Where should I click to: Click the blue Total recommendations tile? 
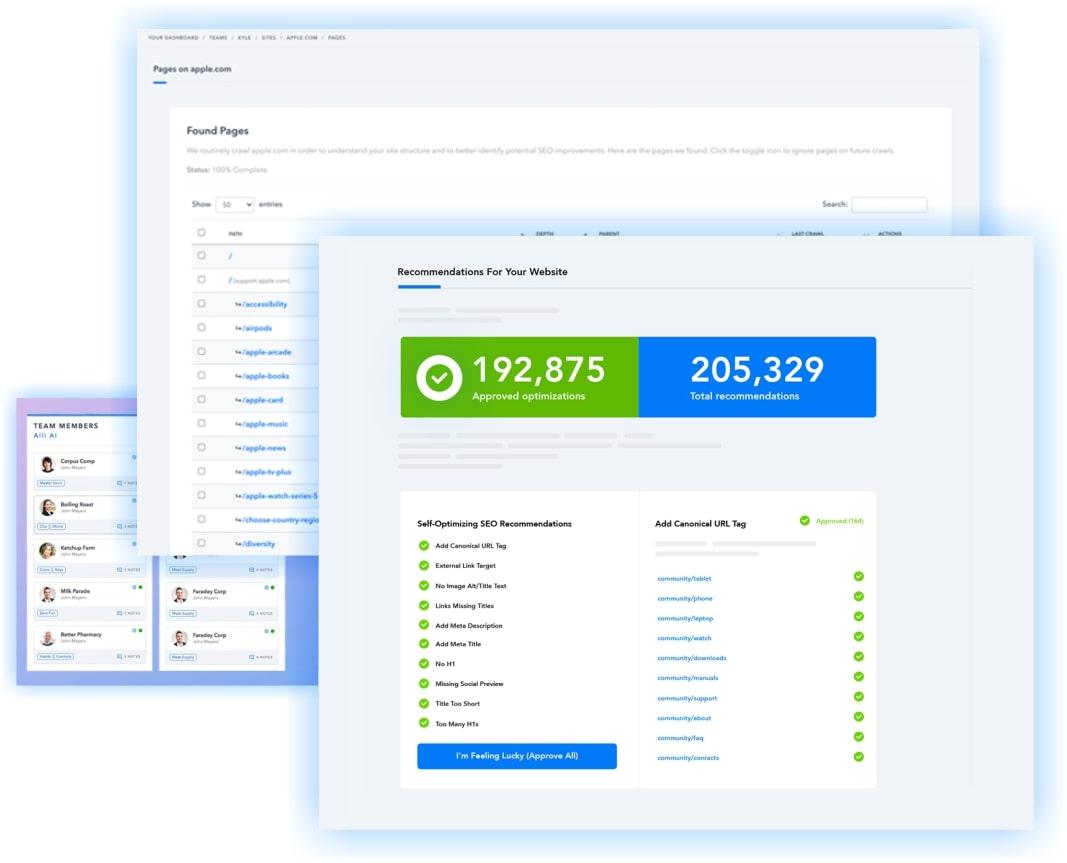pyautogui.click(x=757, y=377)
